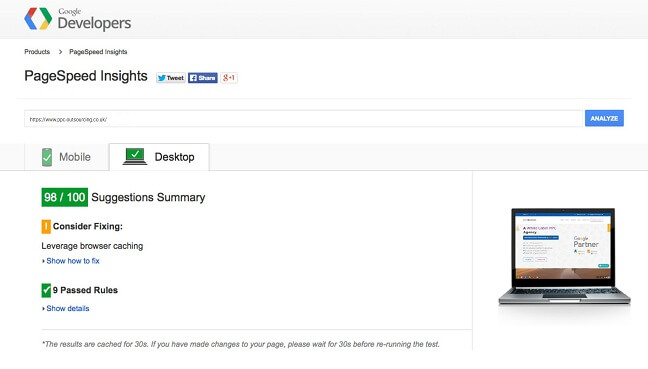
Task: Click the Consider Fixing label
Action: (x=88, y=226)
